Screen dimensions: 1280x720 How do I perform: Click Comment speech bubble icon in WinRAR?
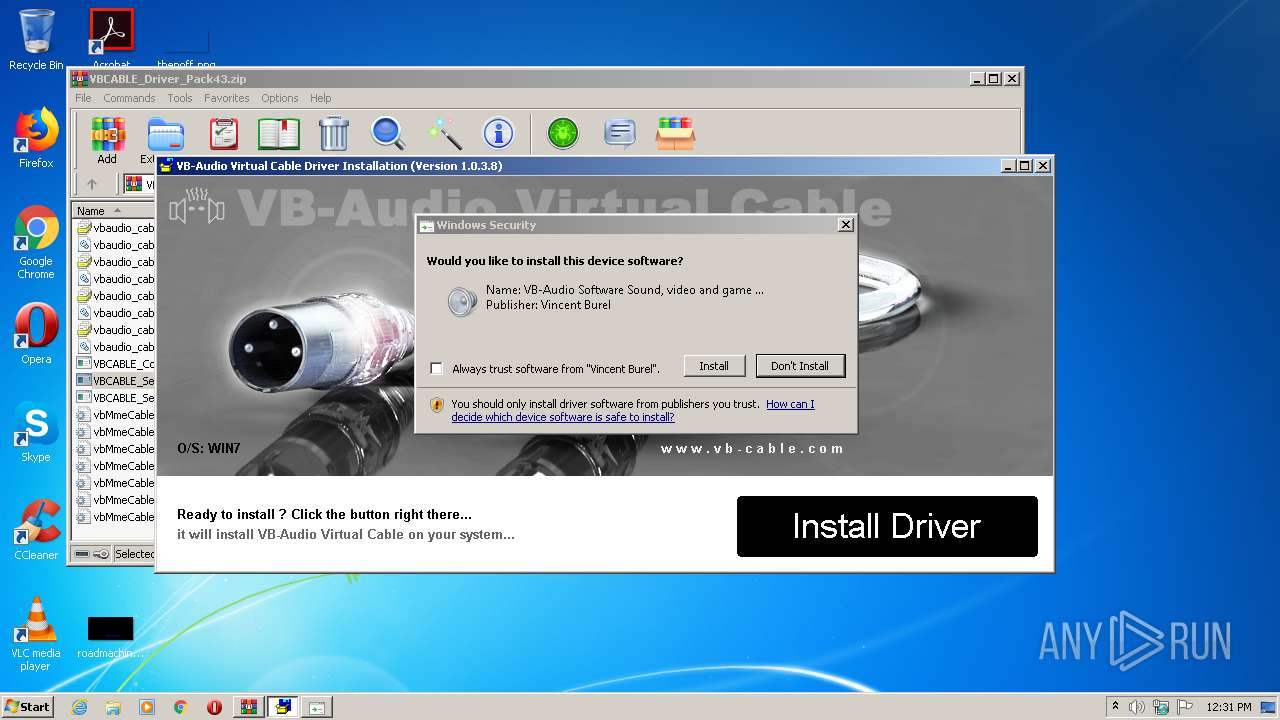(620, 133)
